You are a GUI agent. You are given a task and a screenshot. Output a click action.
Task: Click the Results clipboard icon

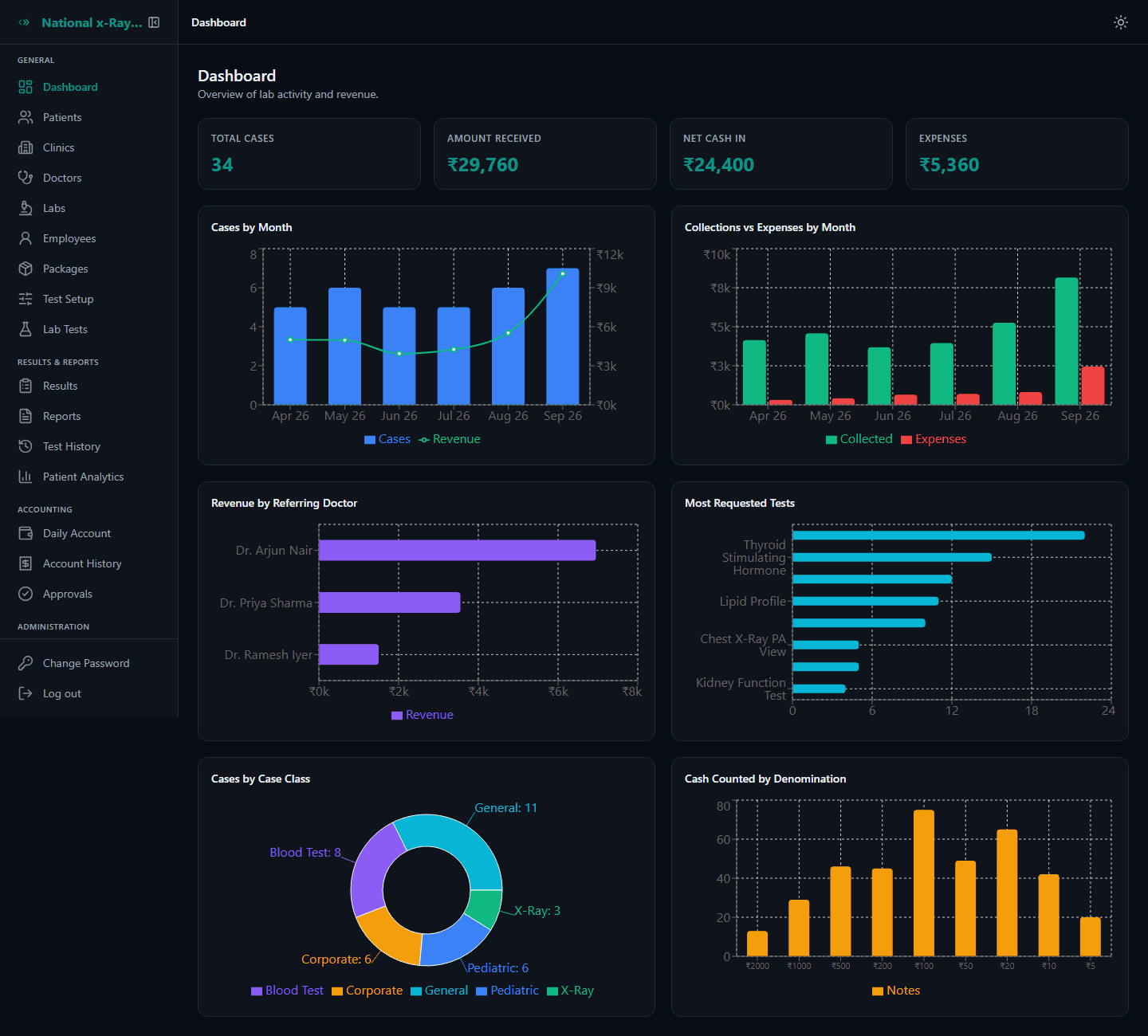pyautogui.click(x=26, y=386)
